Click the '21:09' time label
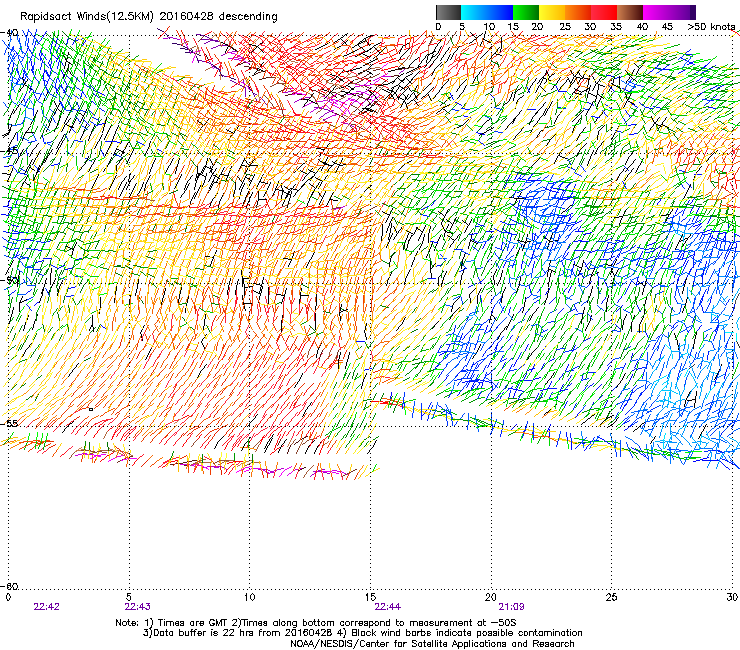This screenshot has width=740, height=650. click(x=511, y=607)
